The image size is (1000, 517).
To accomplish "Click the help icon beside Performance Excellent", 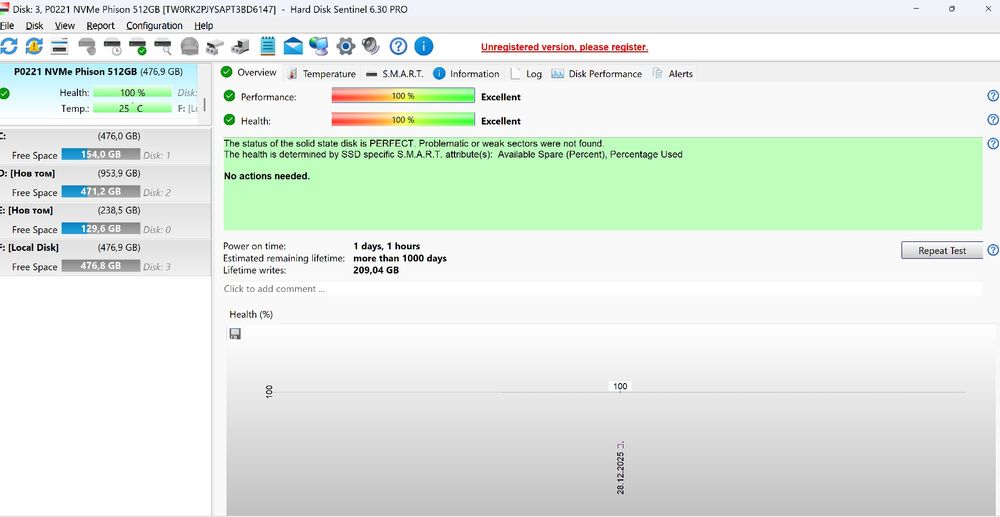I will [993, 96].
